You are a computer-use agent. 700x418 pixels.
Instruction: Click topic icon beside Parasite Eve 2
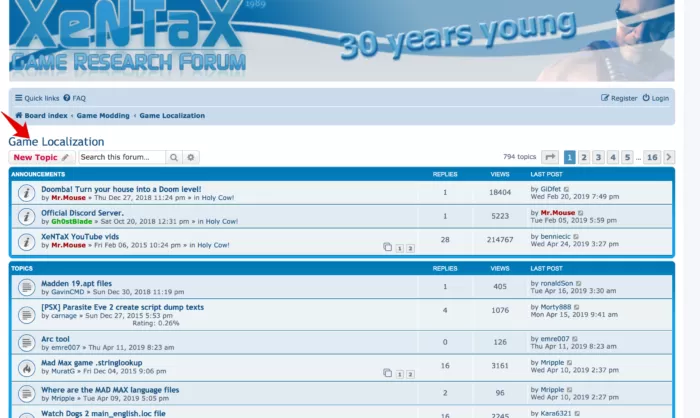pos(26,315)
